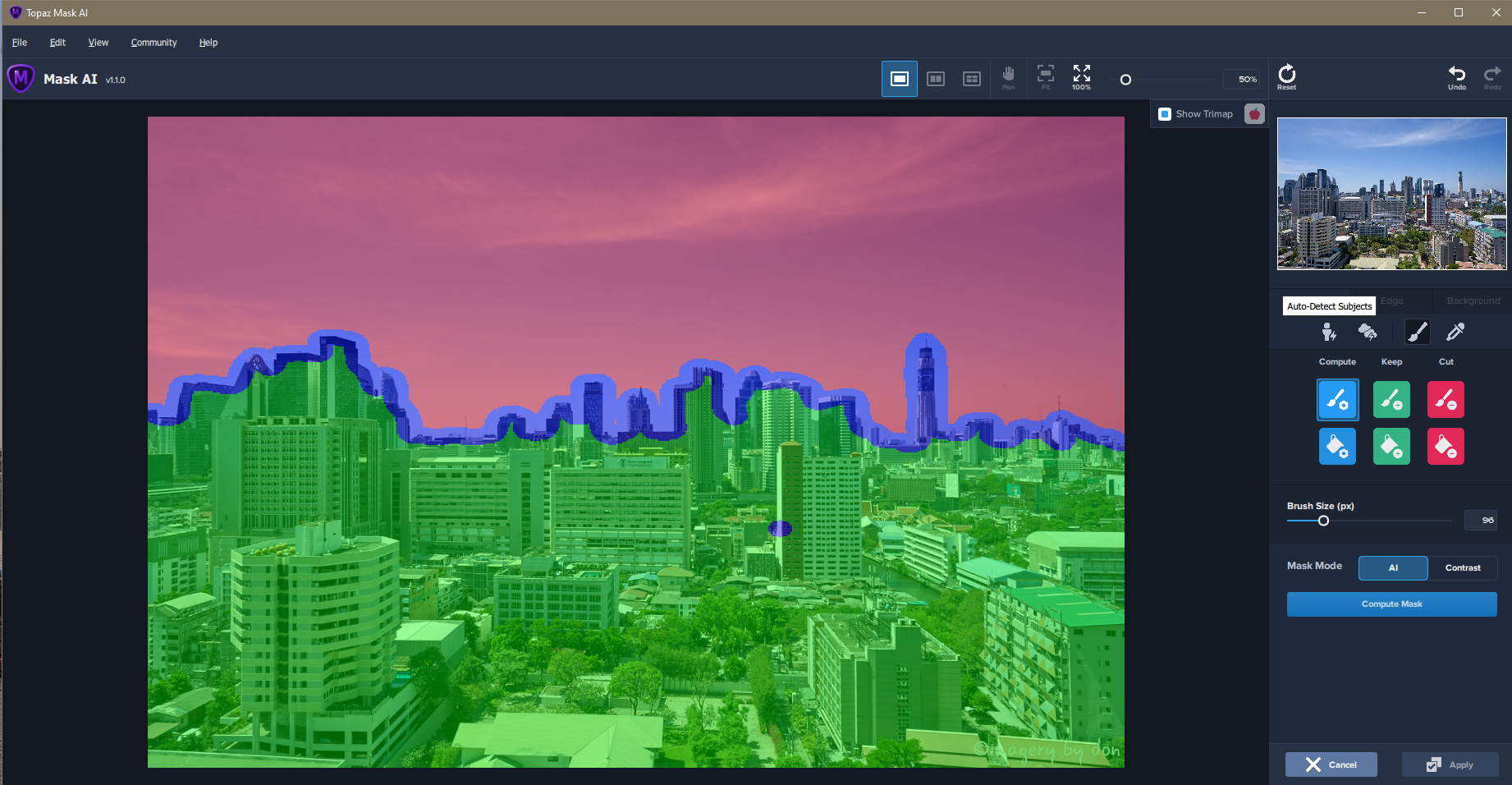Click the Mask Mode label

click(1314, 566)
